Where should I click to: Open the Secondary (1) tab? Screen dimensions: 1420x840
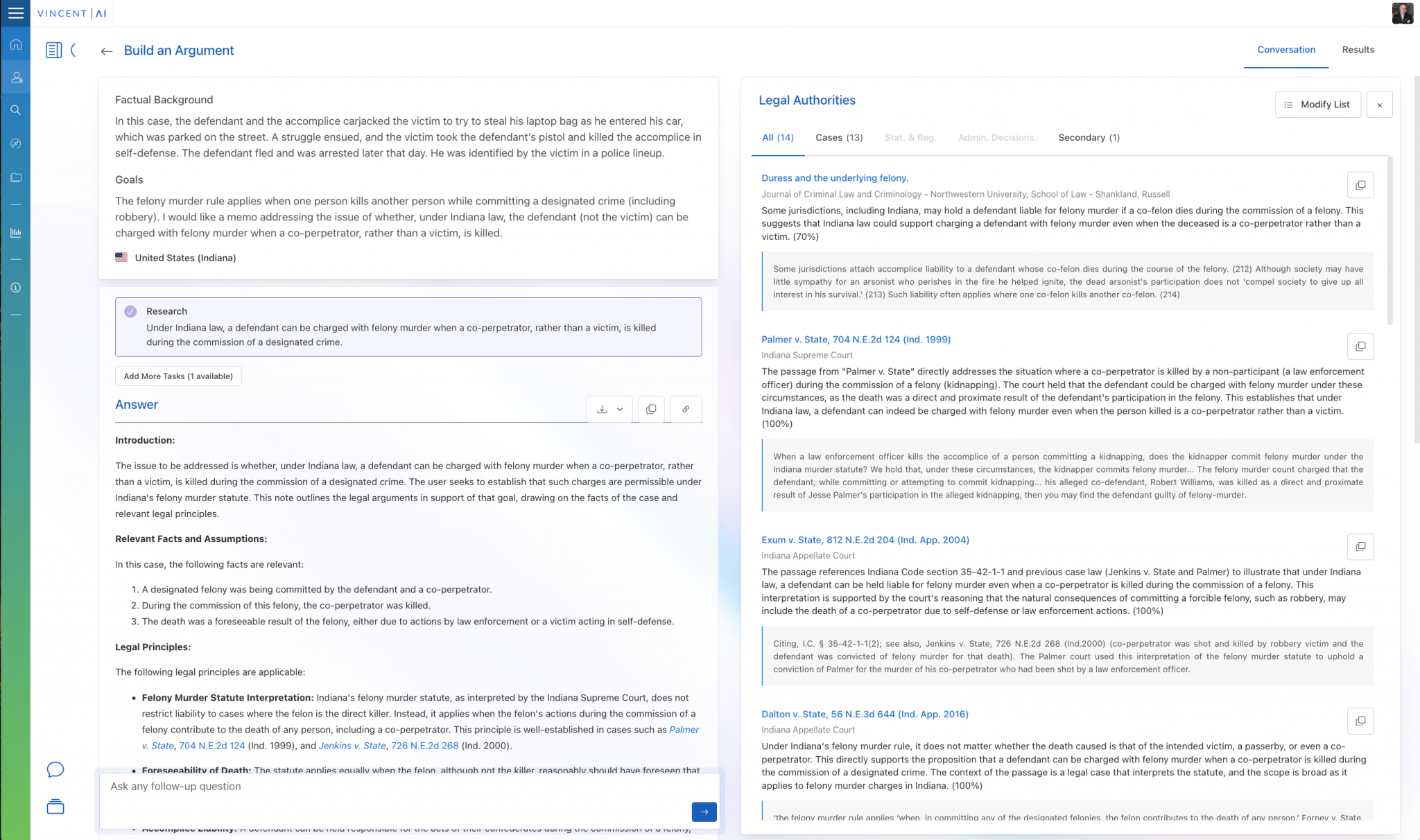pos(1088,137)
